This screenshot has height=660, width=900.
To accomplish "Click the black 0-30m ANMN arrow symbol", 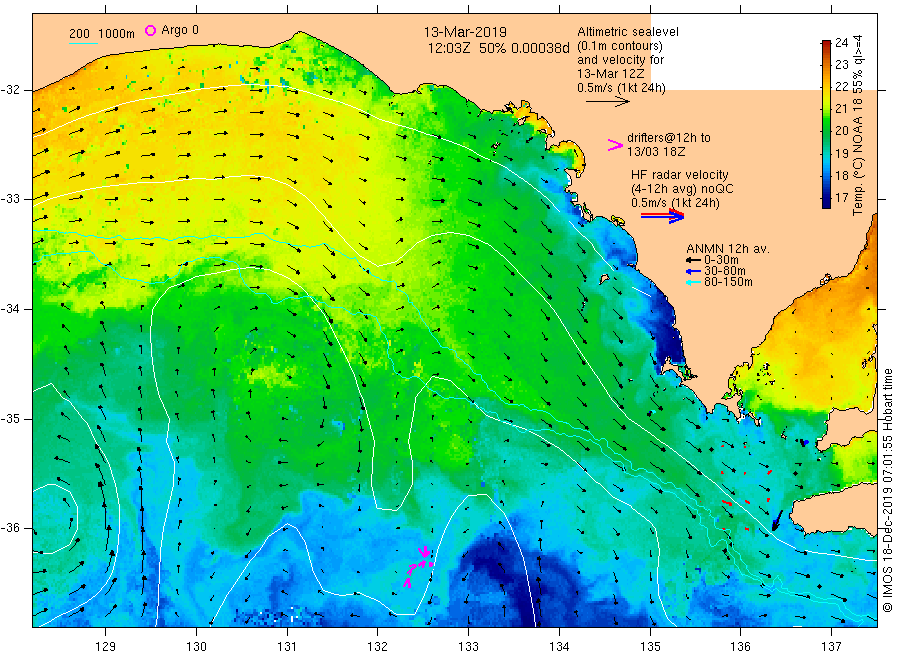I will (x=694, y=260).
